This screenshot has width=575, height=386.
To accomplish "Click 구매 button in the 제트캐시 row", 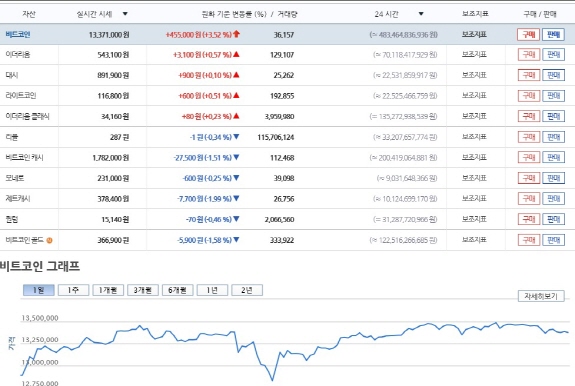I will point(528,199).
